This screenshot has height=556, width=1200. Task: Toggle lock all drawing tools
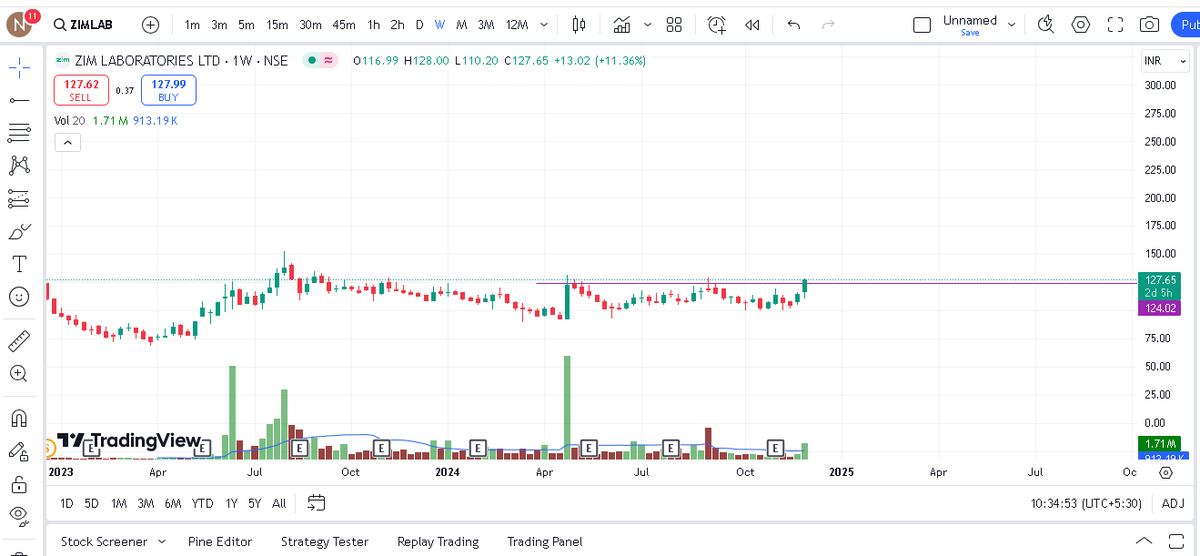coord(19,484)
